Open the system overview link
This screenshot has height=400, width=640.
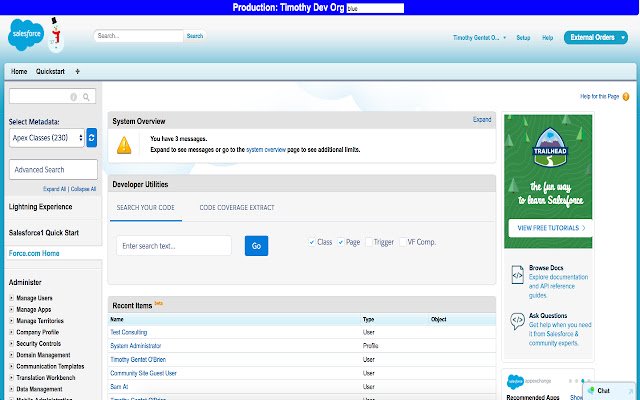tap(266, 150)
